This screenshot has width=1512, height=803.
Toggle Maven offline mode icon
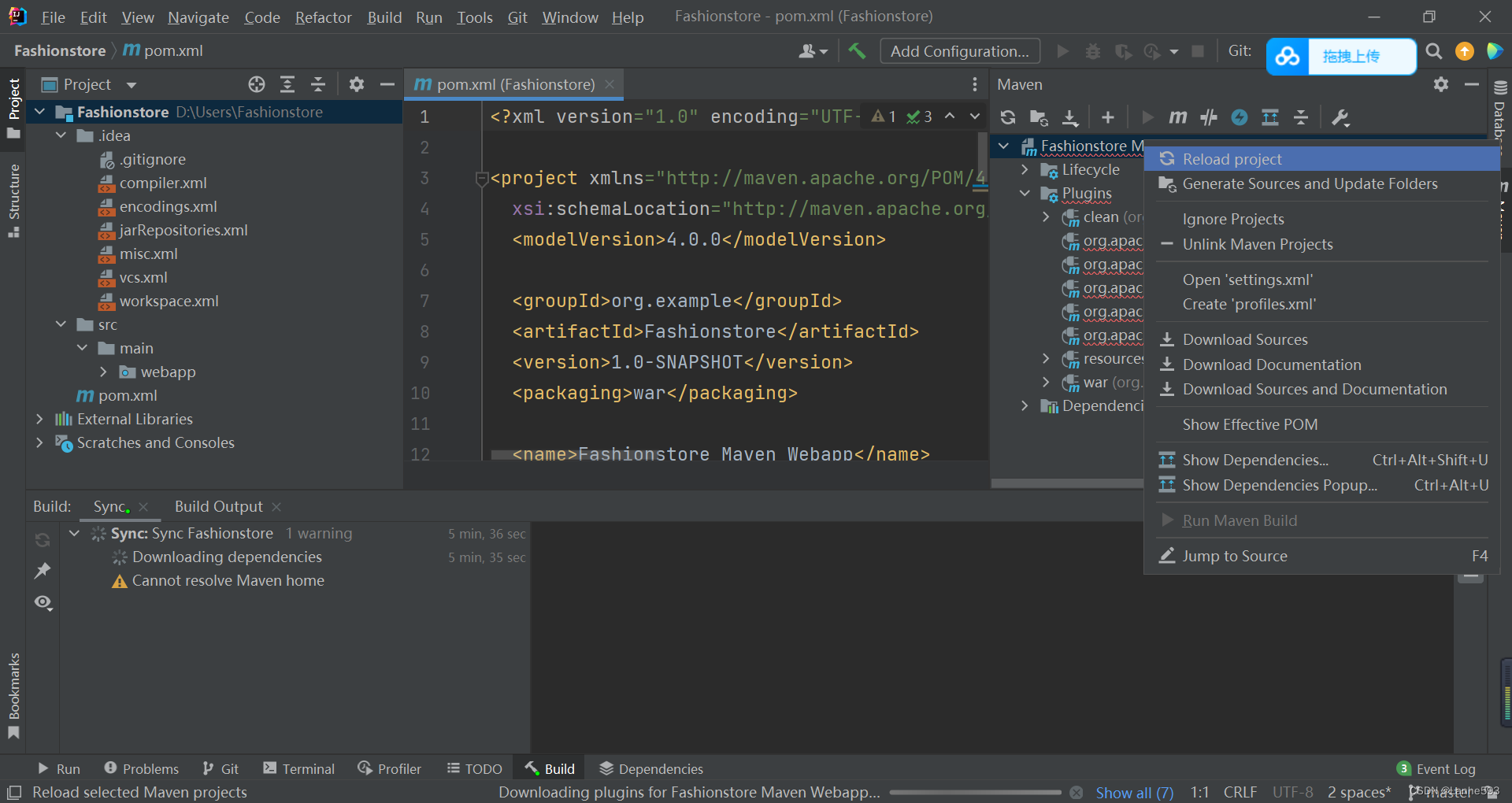[1208, 117]
